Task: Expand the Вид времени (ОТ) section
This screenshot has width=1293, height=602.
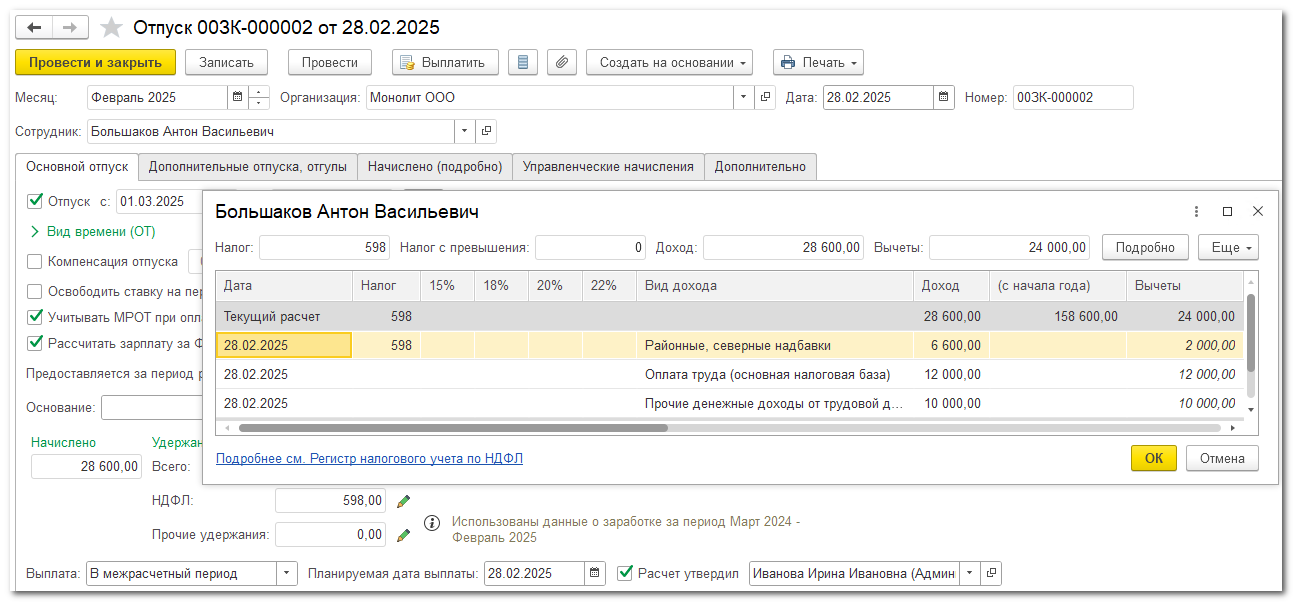Action: 36,232
